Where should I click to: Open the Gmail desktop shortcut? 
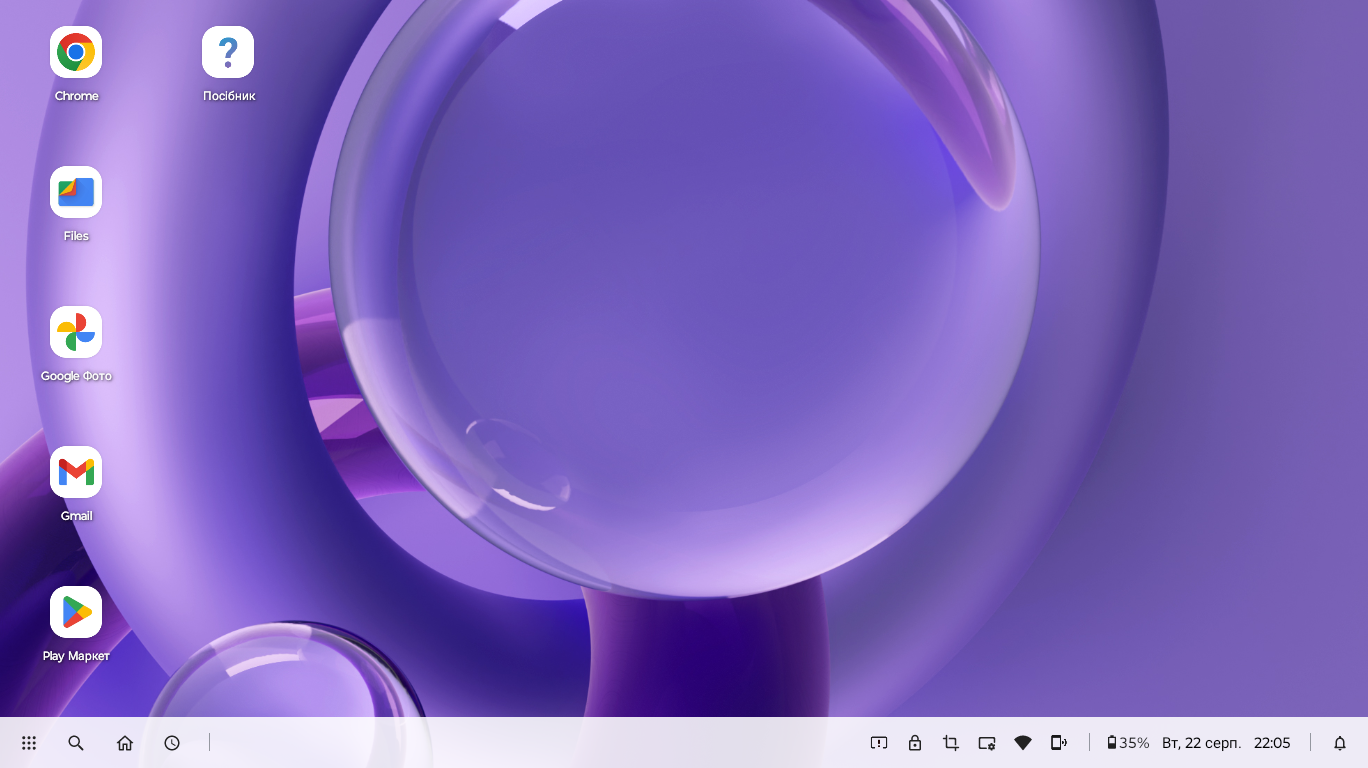click(x=76, y=472)
